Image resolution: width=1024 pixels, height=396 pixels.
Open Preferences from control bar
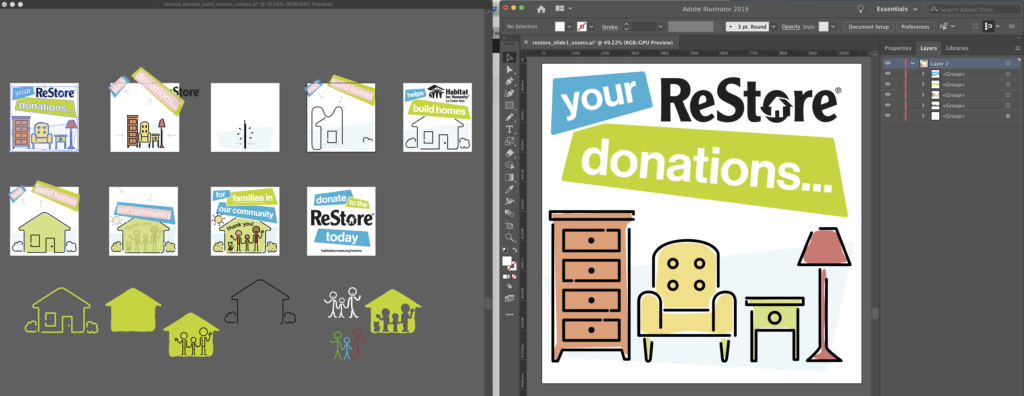coord(916,27)
